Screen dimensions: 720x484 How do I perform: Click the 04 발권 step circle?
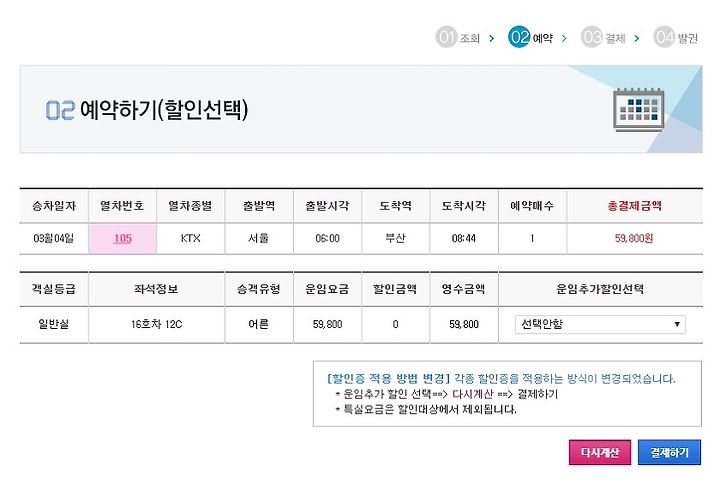click(664, 37)
